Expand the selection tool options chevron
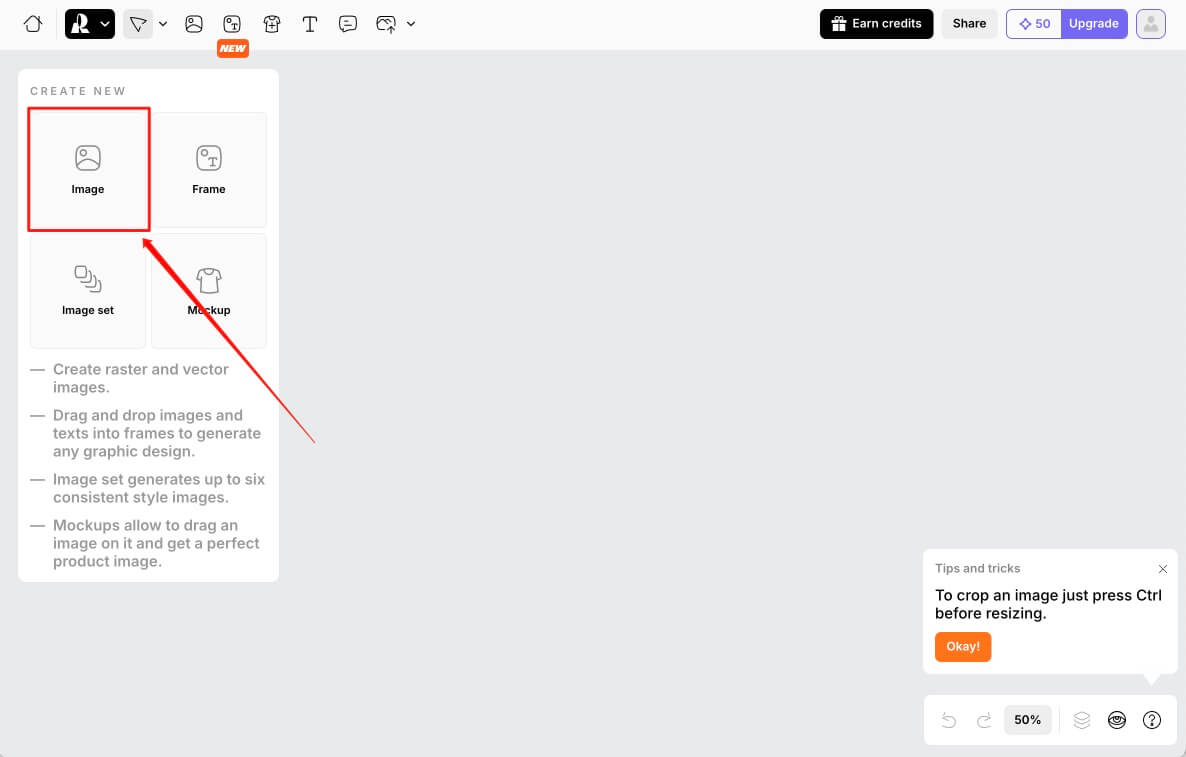This screenshot has height=757, width=1186. tap(163, 24)
